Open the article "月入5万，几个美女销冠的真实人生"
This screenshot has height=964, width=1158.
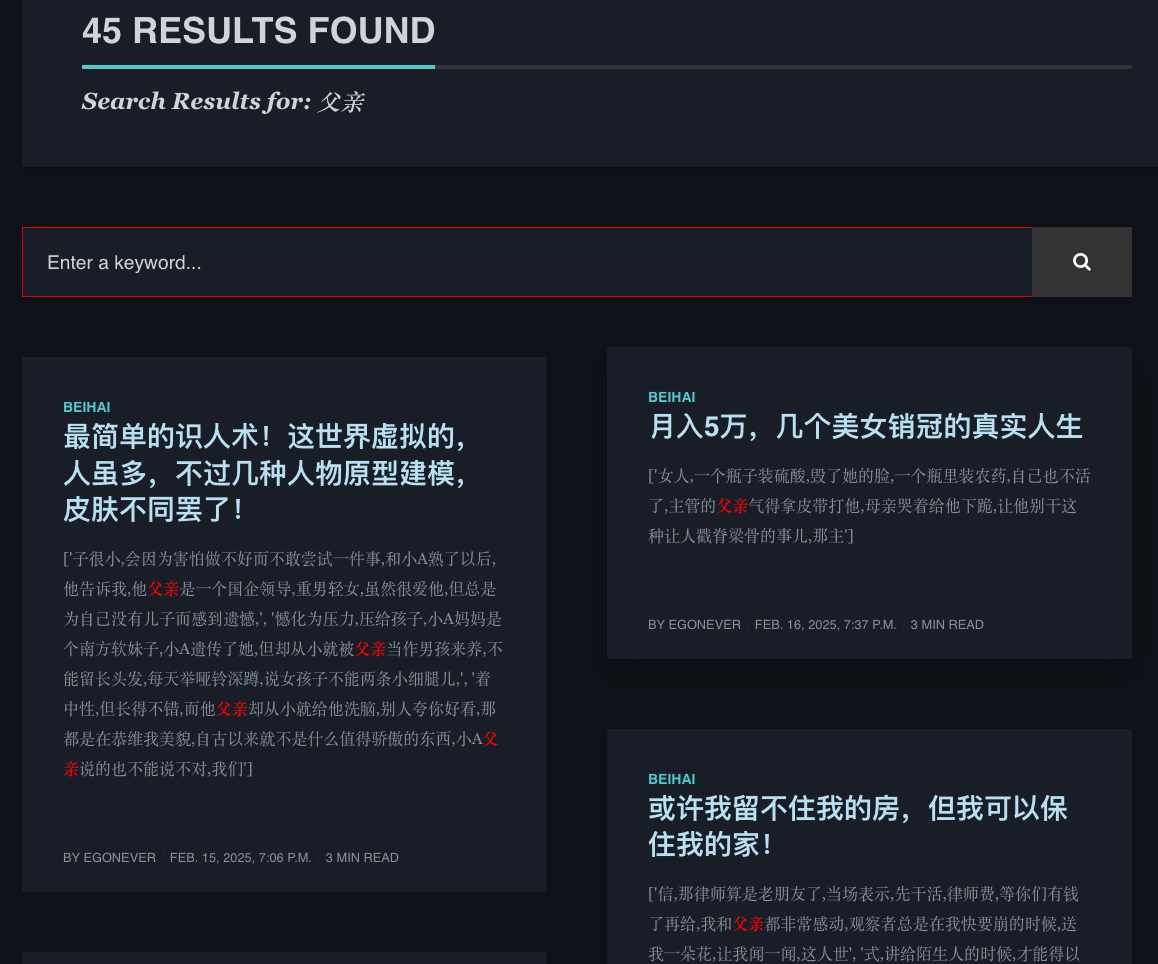point(865,426)
